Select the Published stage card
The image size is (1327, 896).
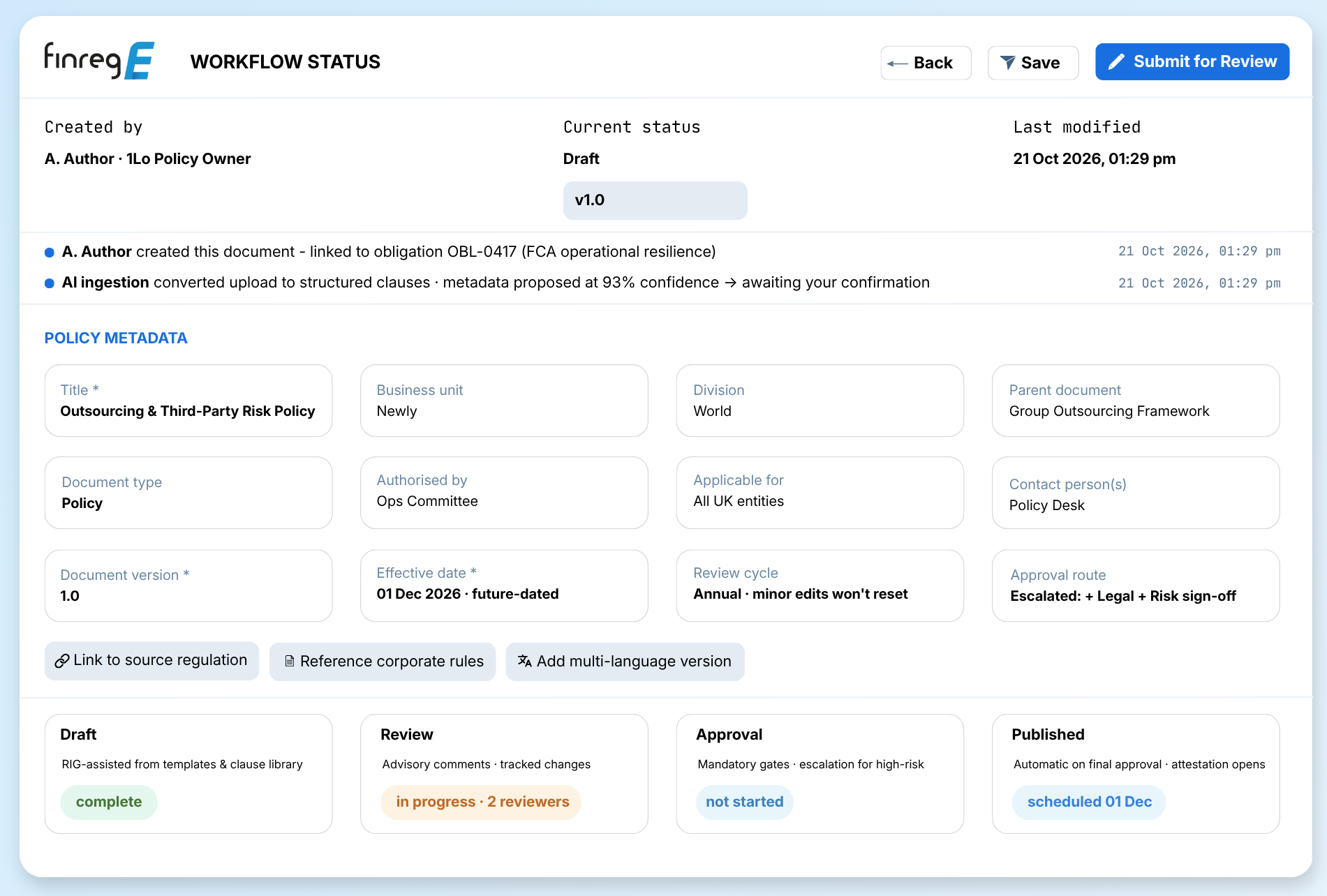tap(1136, 773)
